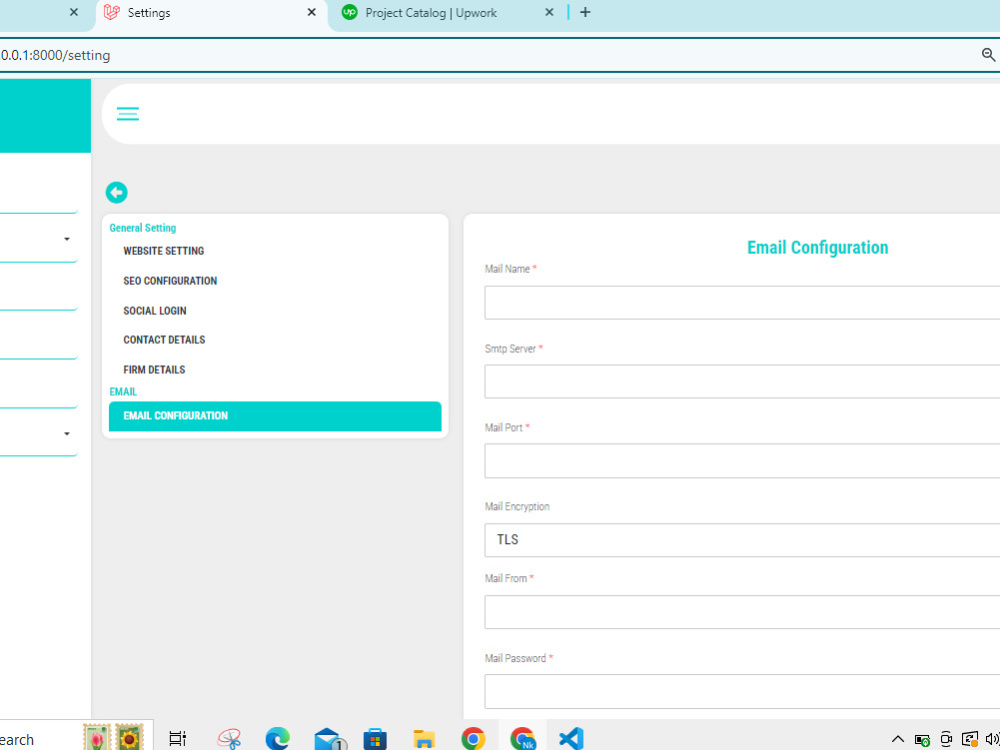Open Firm Details section
This screenshot has width=1000, height=750.
point(154,370)
